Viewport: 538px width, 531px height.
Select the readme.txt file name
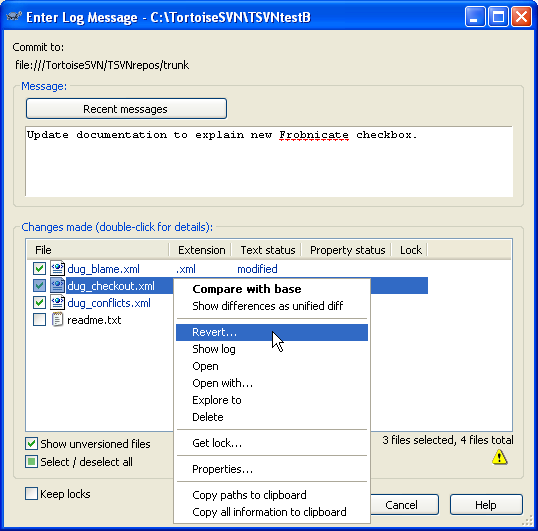click(94, 320)
